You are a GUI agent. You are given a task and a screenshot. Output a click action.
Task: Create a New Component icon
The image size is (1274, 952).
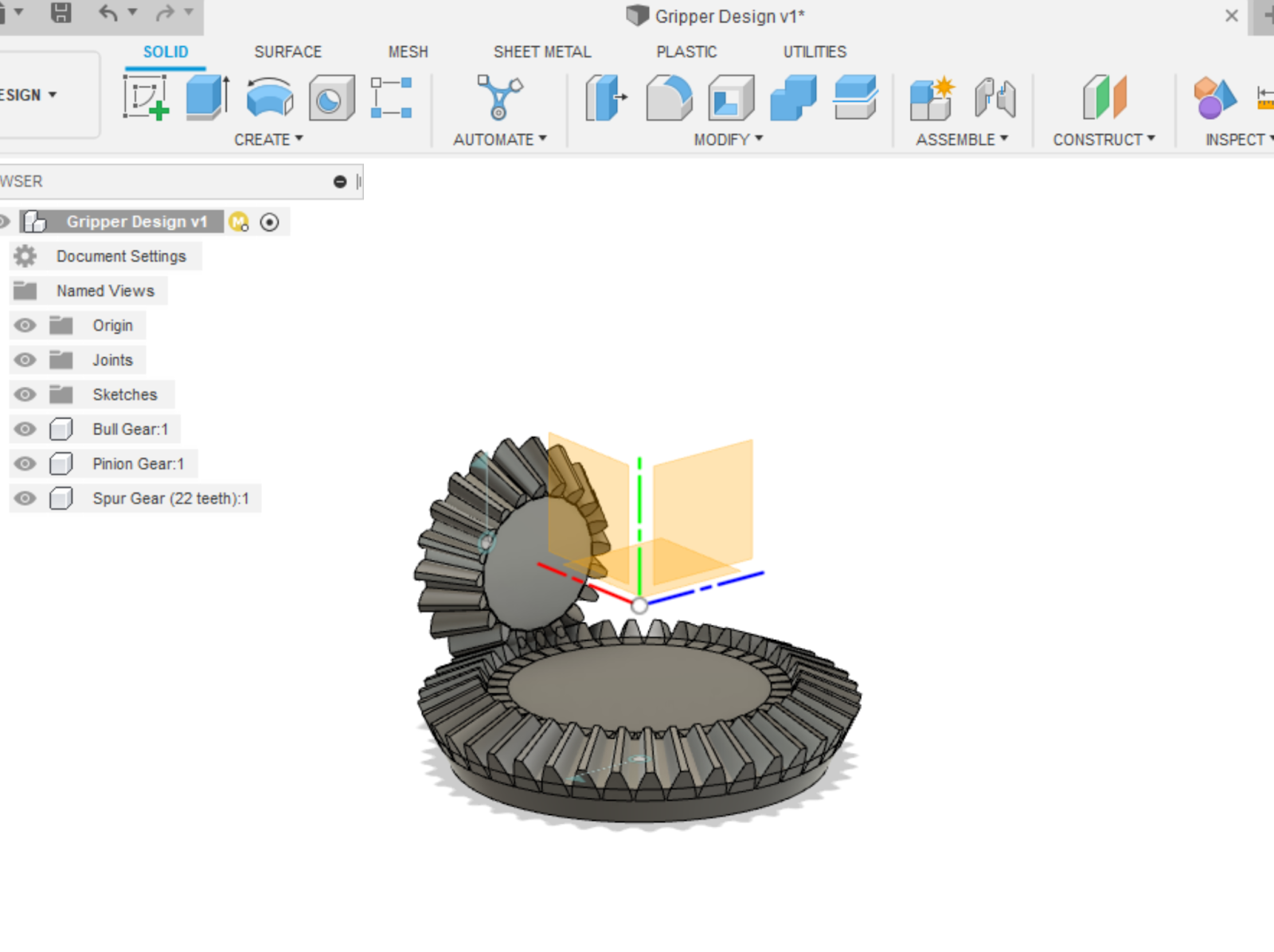tap(932, 98)
